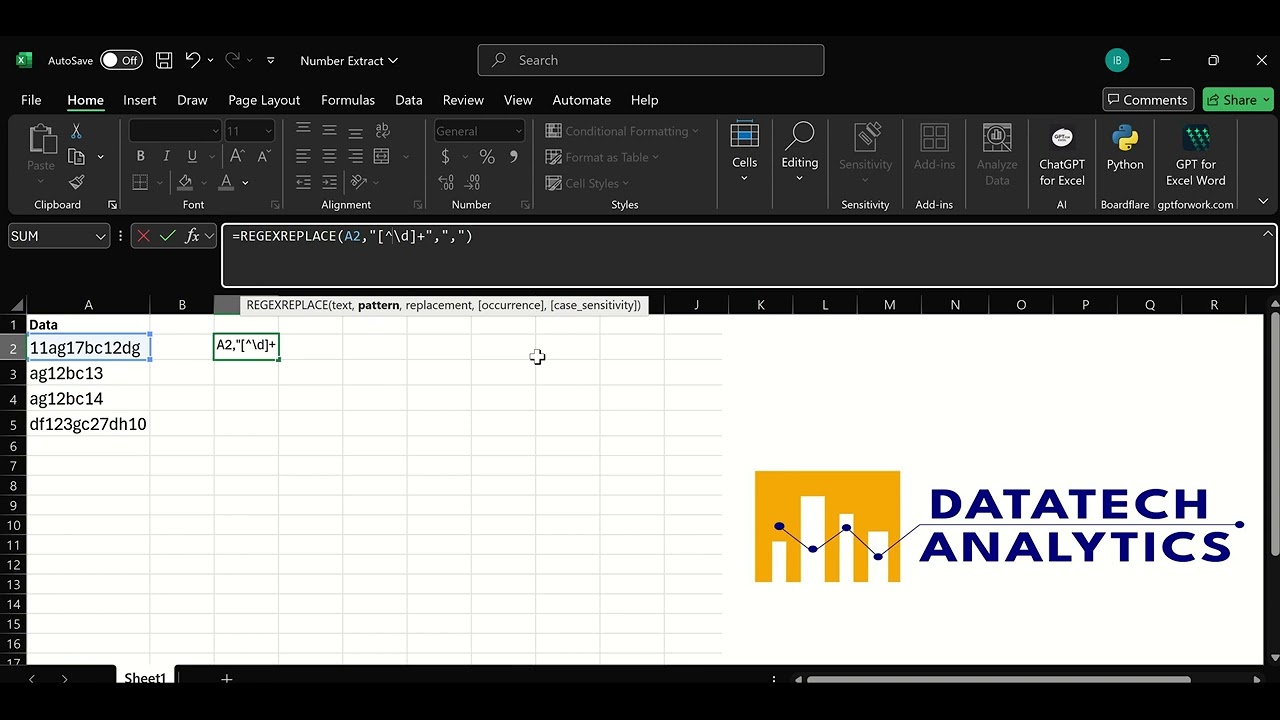This screenshot has height=720, width=1280.
Task: Launch the Python Boardflare add-in
Action: [1125, 147]
